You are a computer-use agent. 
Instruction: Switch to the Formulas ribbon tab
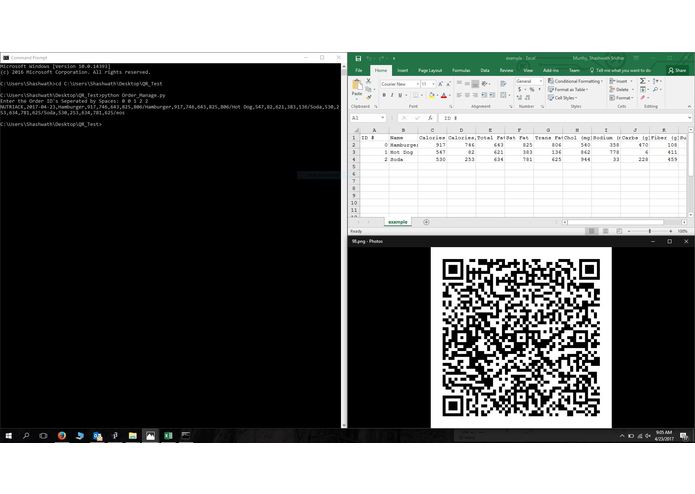[461, 70]
